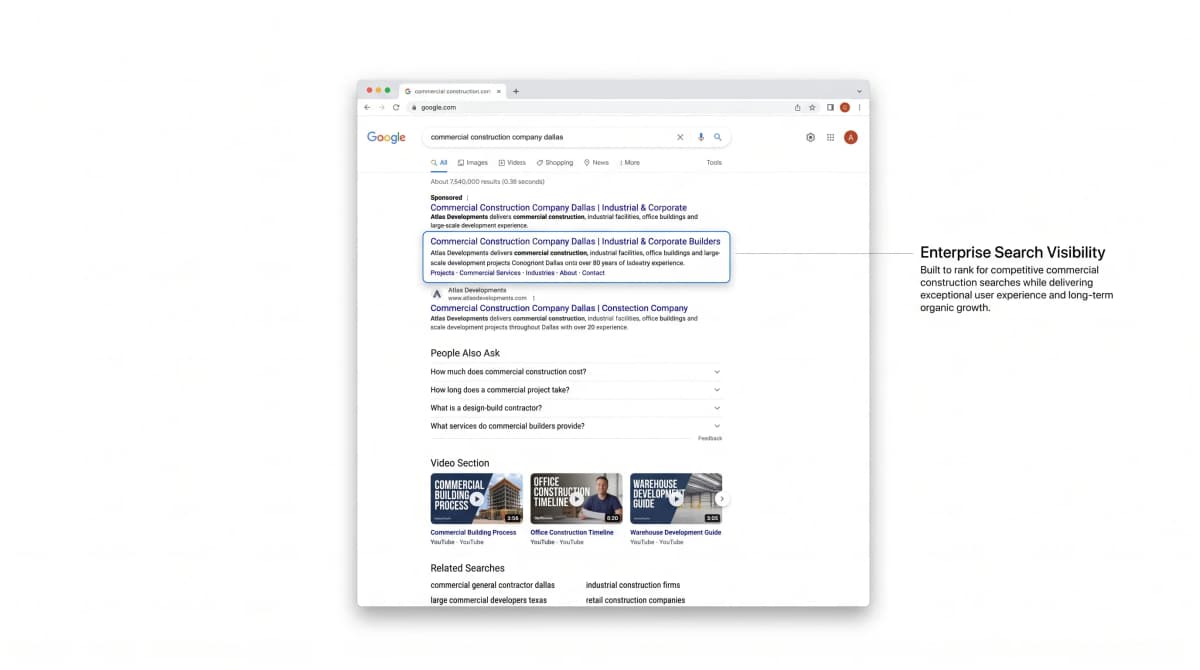Select the All results tab

(439, 162)
